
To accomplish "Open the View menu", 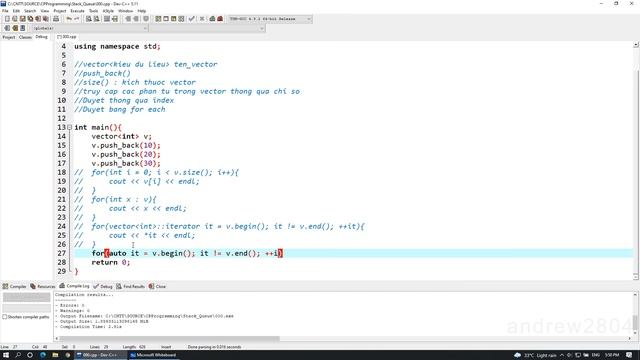I will [45, 11].
